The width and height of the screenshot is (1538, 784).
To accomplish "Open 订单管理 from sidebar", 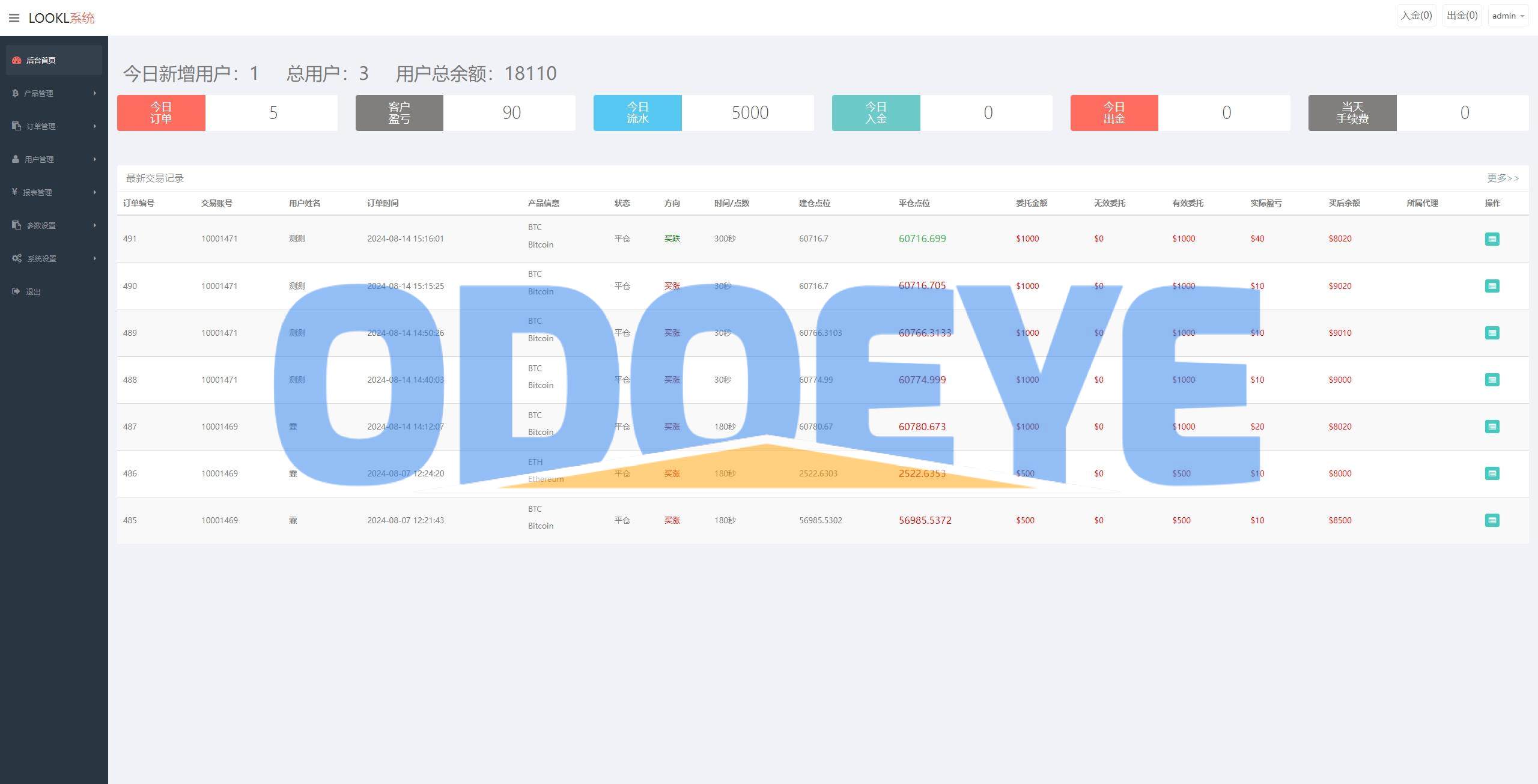I will point(54,126).
